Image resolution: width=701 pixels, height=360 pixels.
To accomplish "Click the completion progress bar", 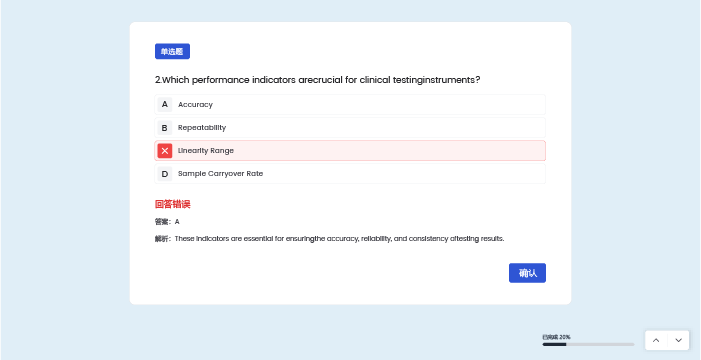I will [x=588, y=344].
